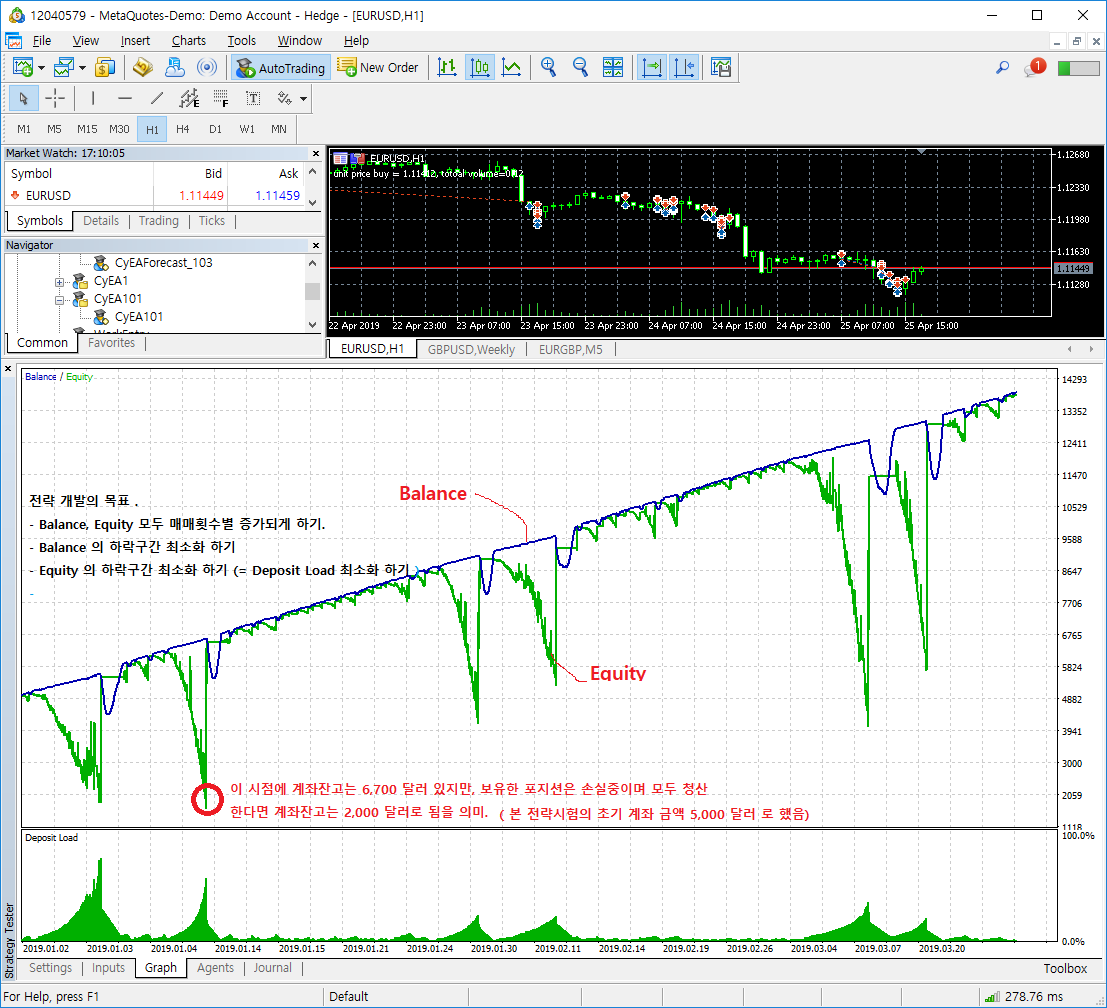Viewport: 1107px width, 1008px height.
Task: Switch to the GBPUSD,Weekly chart tab
Action: (x=471, y=349)
